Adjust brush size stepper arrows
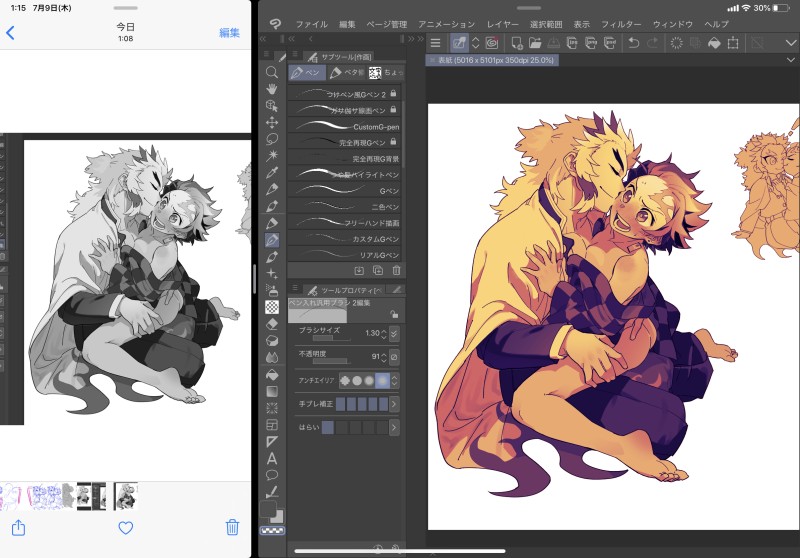The width and height of the screenshot is (800, 558). [x=384, y=334]
